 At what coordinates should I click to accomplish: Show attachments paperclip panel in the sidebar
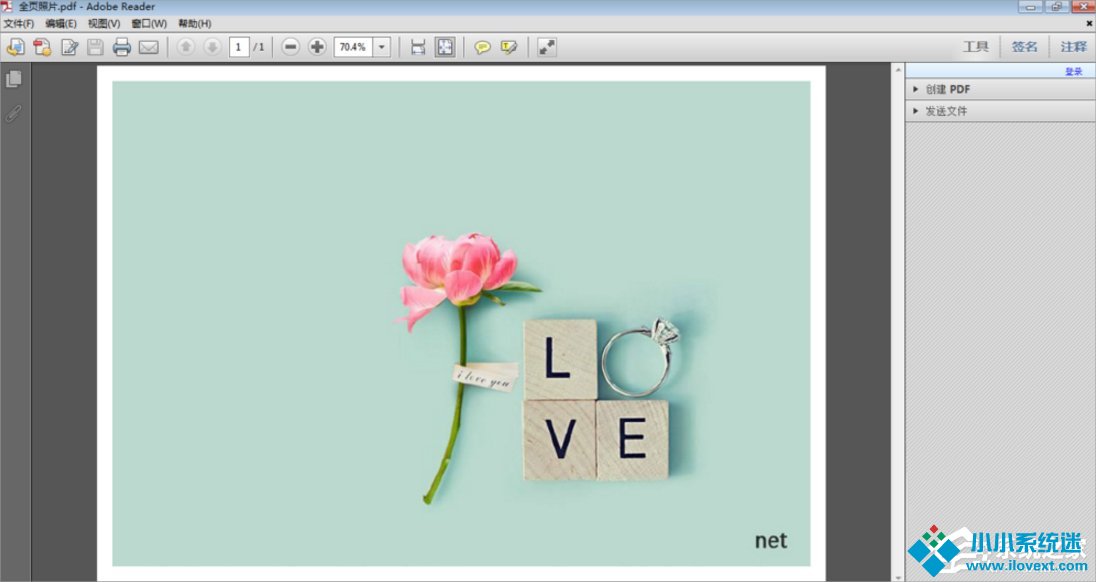pos(13,112)
